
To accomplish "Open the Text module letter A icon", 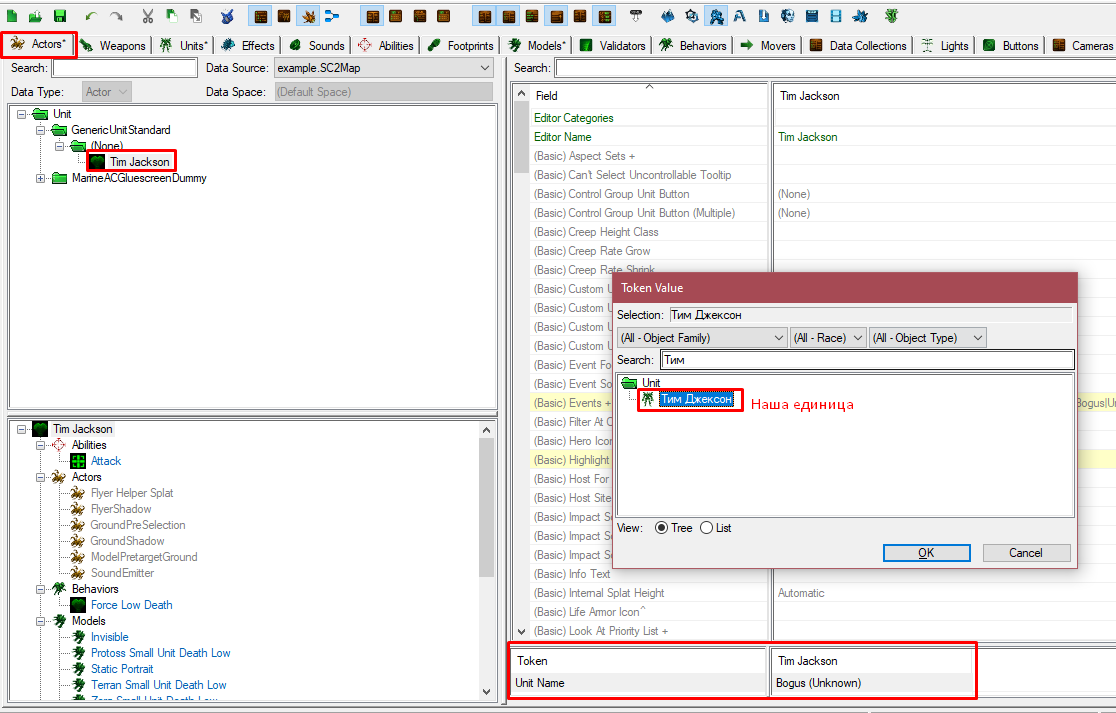I will pyautogui.click(x=739, y=16).
